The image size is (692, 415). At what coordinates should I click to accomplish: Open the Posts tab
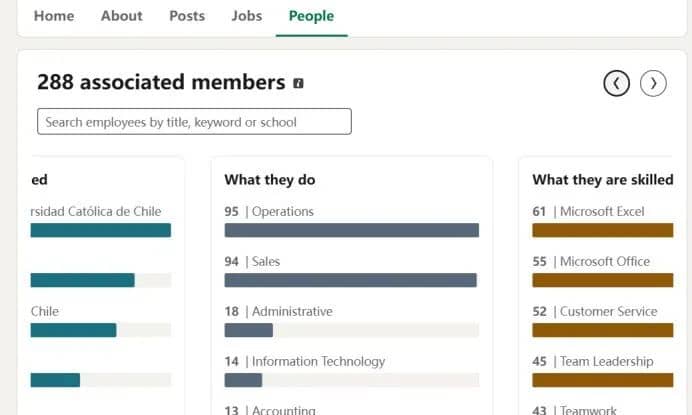click(187, 16)
